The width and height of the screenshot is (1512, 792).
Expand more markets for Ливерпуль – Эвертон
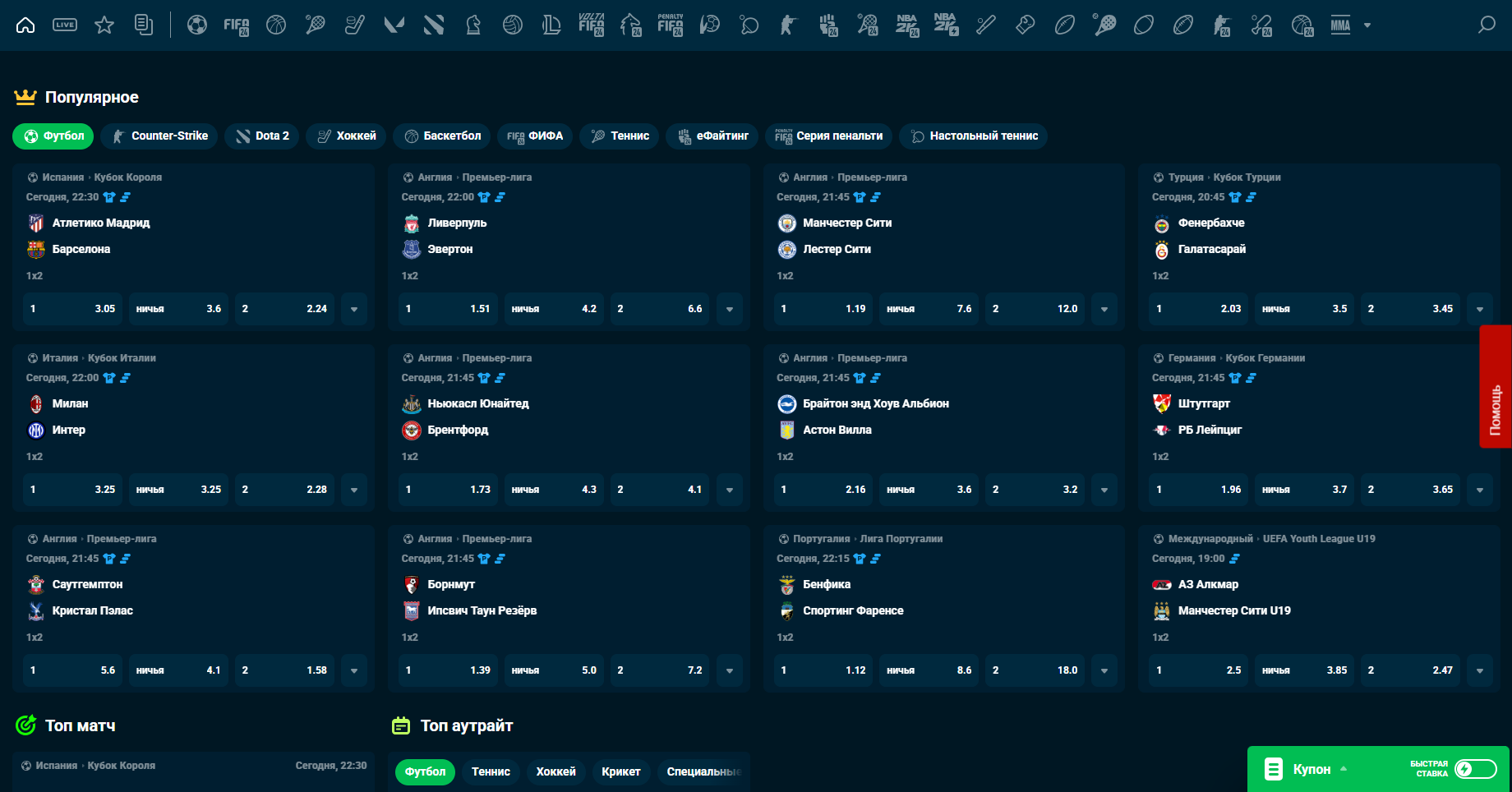730,309
